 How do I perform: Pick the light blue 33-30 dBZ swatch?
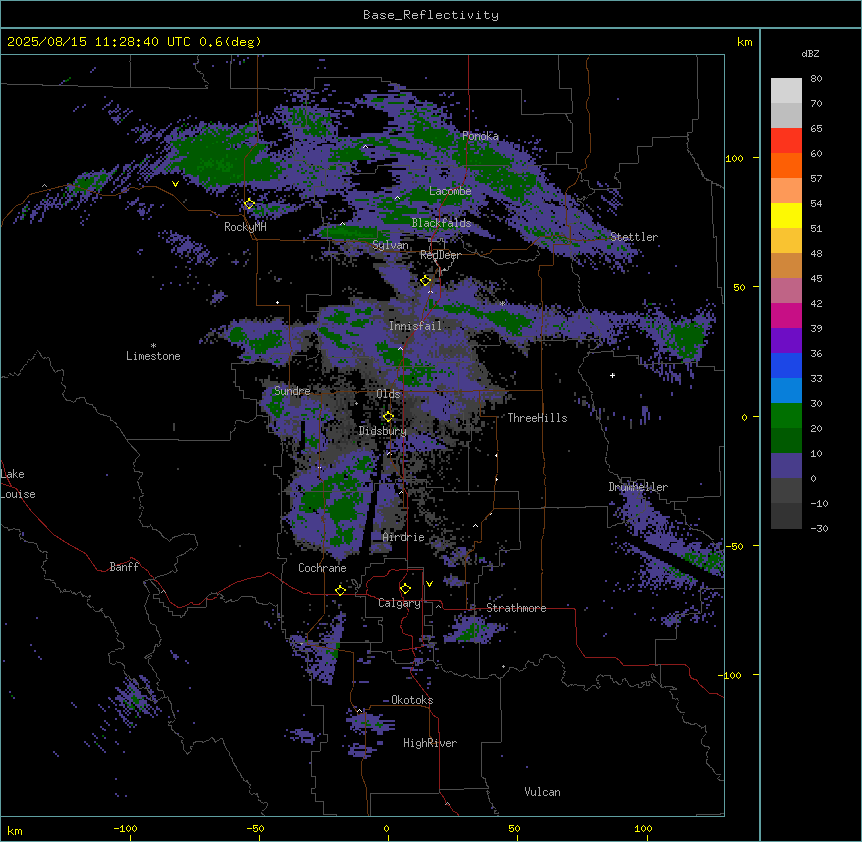tap(786, 391)
